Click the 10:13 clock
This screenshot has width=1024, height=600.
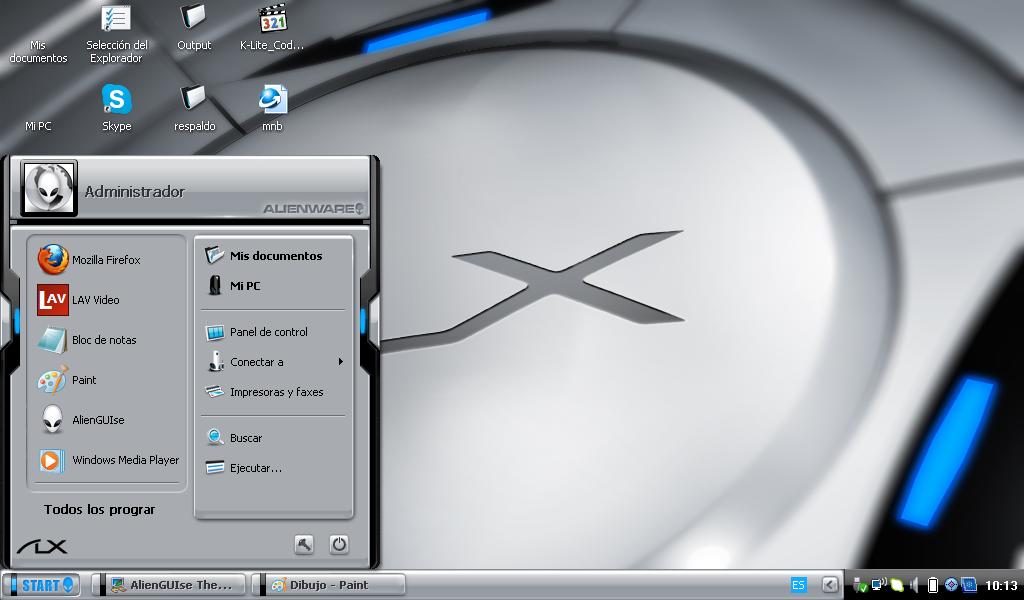click(1000, 585)
